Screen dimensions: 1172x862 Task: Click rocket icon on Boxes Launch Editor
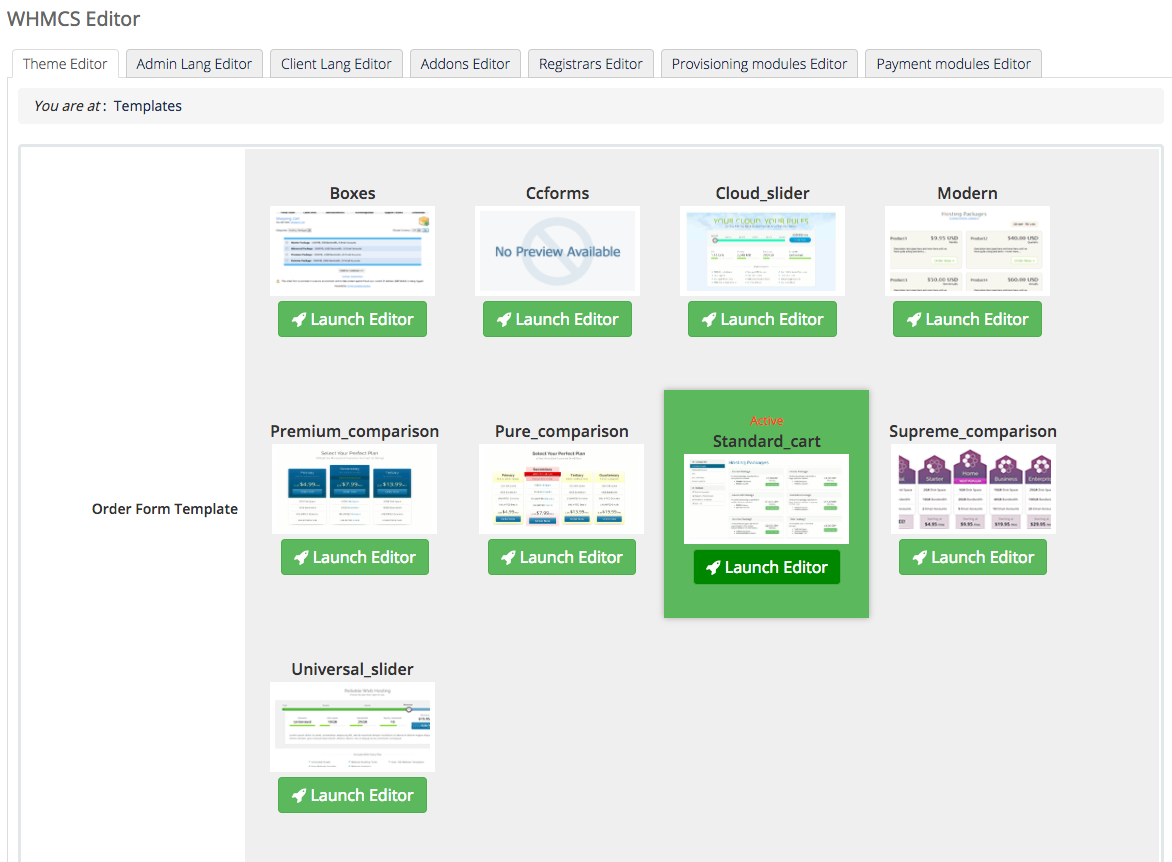[x=299, y=320]
